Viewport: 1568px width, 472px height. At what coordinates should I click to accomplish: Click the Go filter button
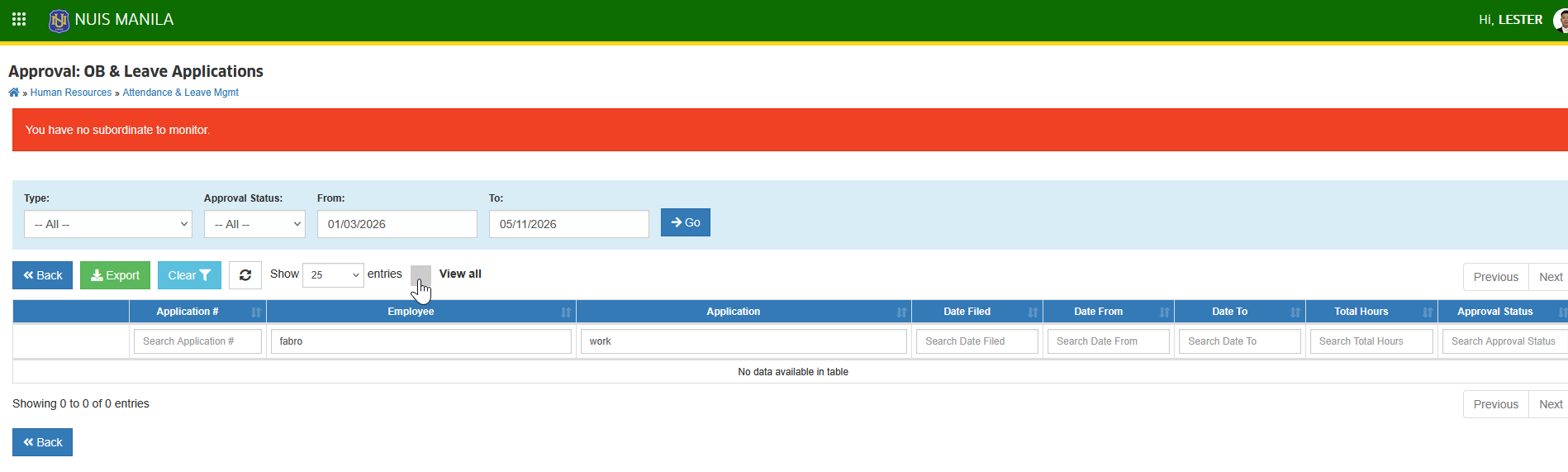pos(686,222)
